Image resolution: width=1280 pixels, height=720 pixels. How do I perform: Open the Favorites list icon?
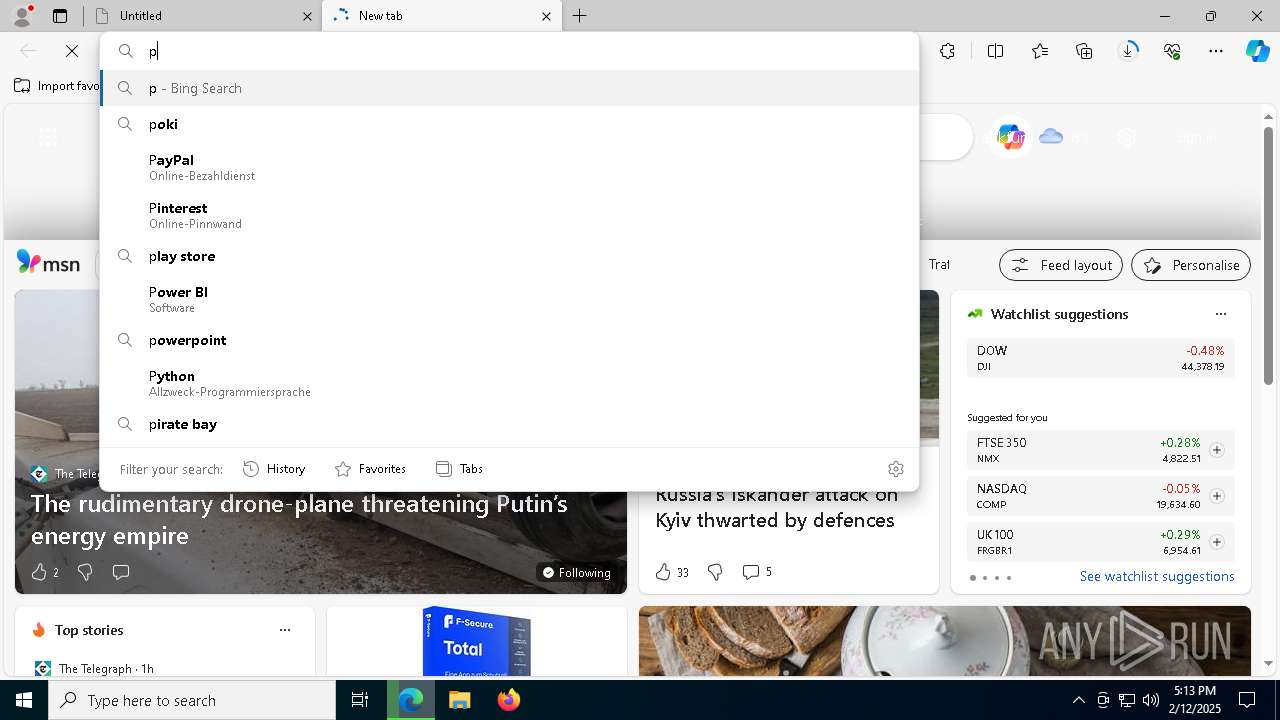(x=1040, y=51)
